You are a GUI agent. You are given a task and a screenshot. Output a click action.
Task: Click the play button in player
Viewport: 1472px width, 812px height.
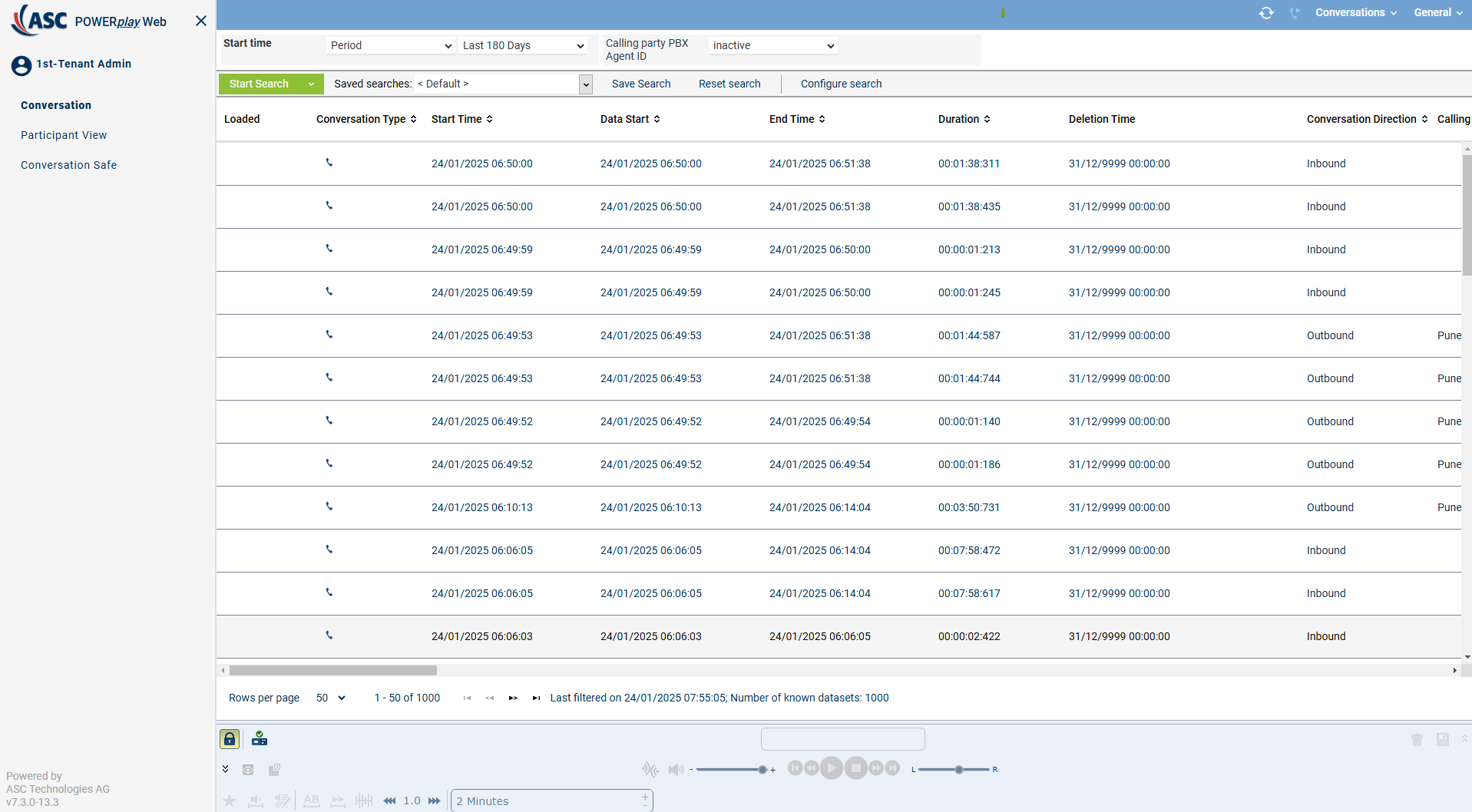832,767
